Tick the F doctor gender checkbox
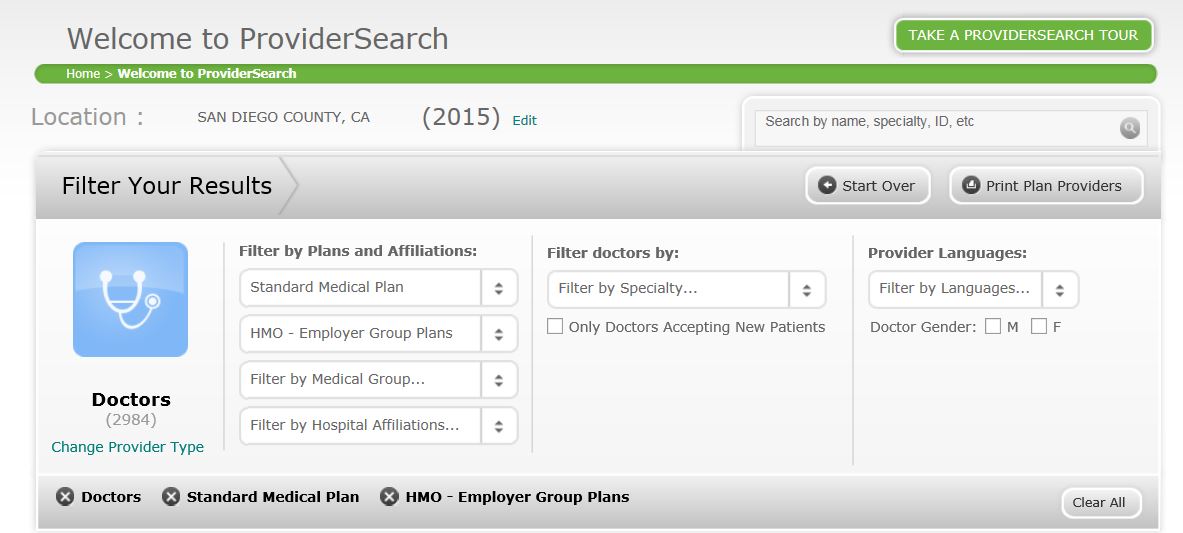Image resolution: width=1183 pixels, height=533 pixels. coord(1039,326)
